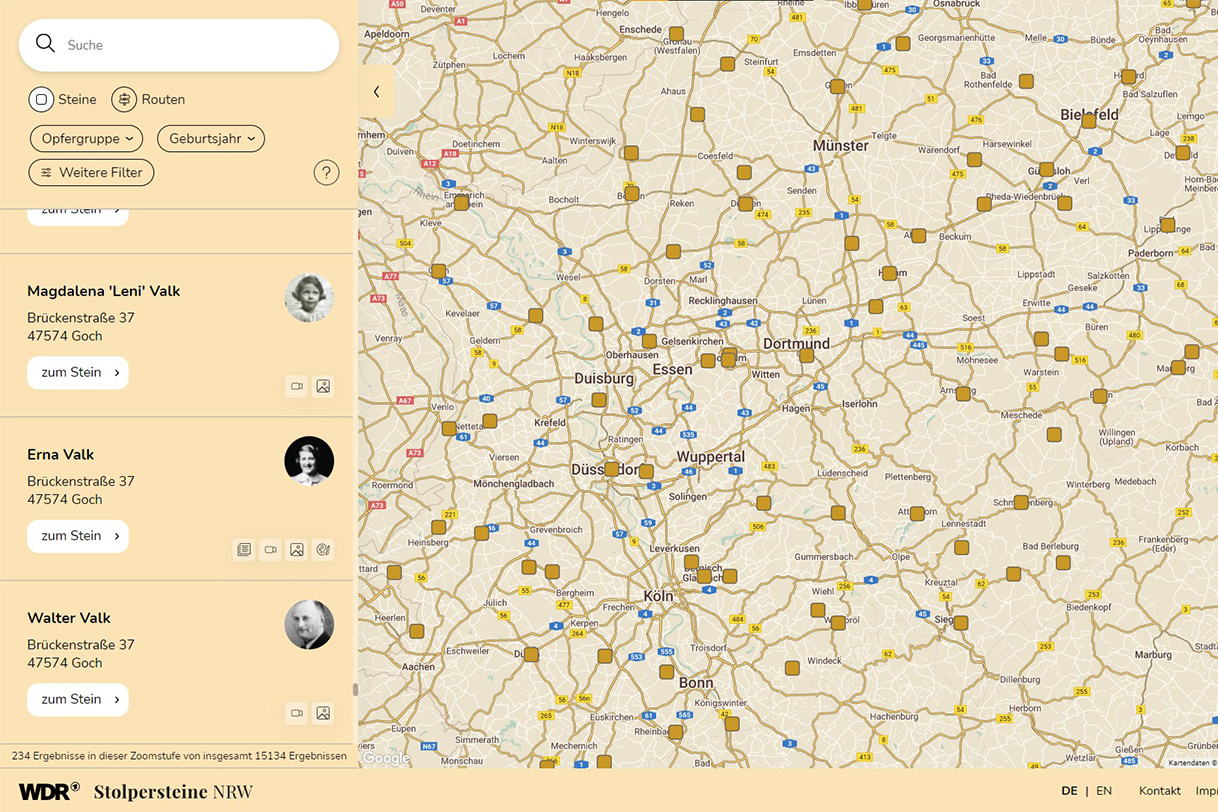
Task: Open Magdalena 'Leni' Valk portrait photo
Action: 309,298
